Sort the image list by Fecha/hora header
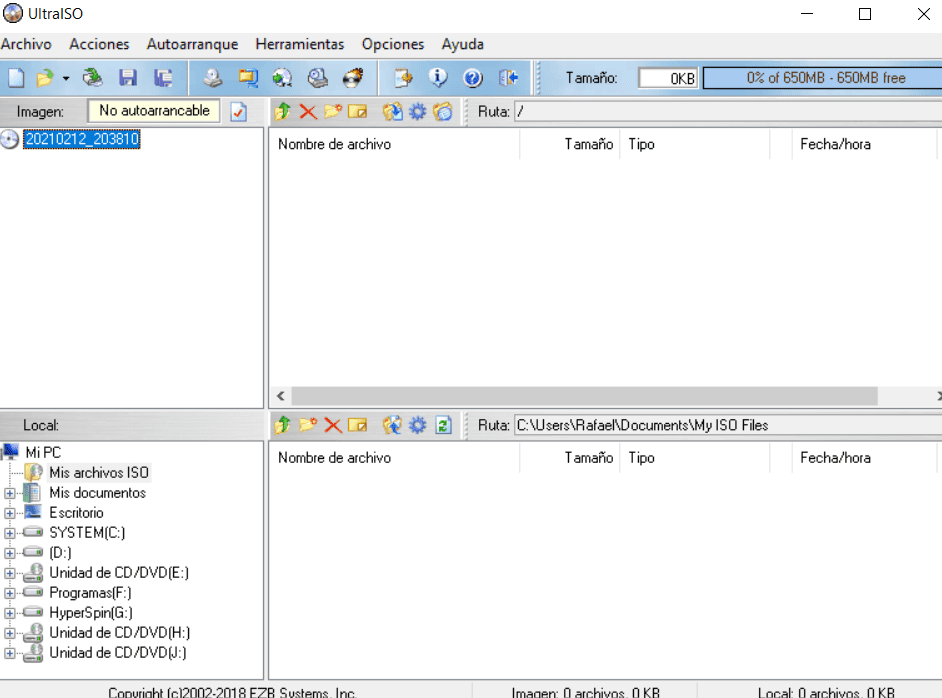The image size is (942, 698). [865, 144]
